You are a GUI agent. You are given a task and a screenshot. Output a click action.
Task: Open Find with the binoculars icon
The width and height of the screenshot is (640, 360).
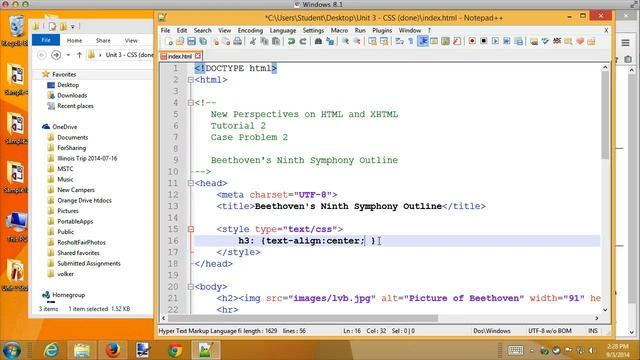tap(318, 41)
